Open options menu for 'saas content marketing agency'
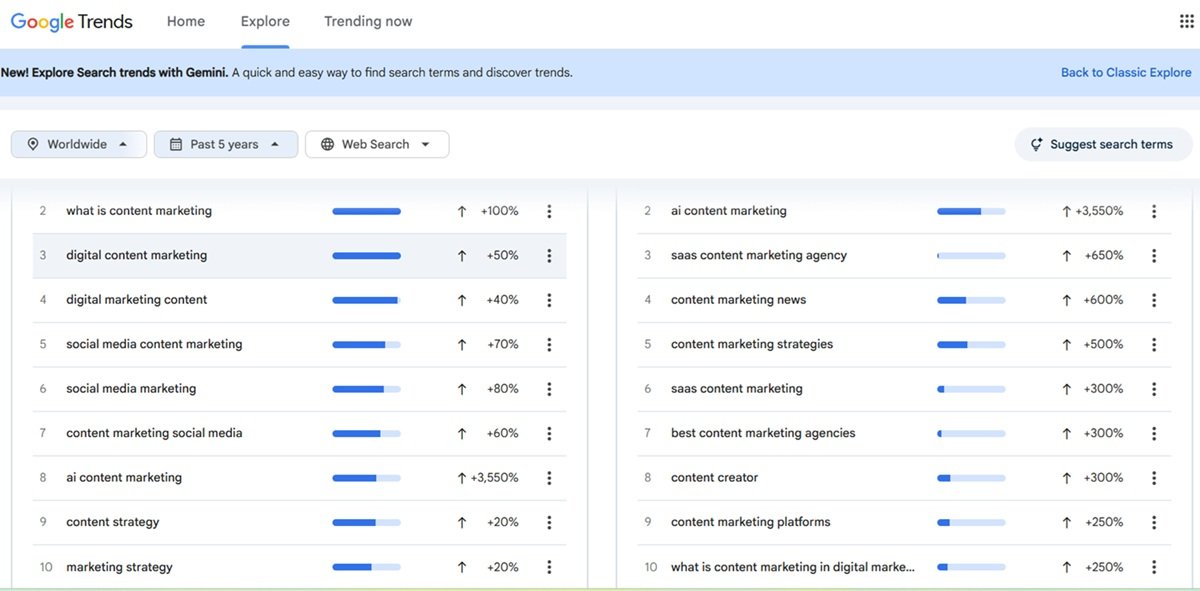 1154,256
